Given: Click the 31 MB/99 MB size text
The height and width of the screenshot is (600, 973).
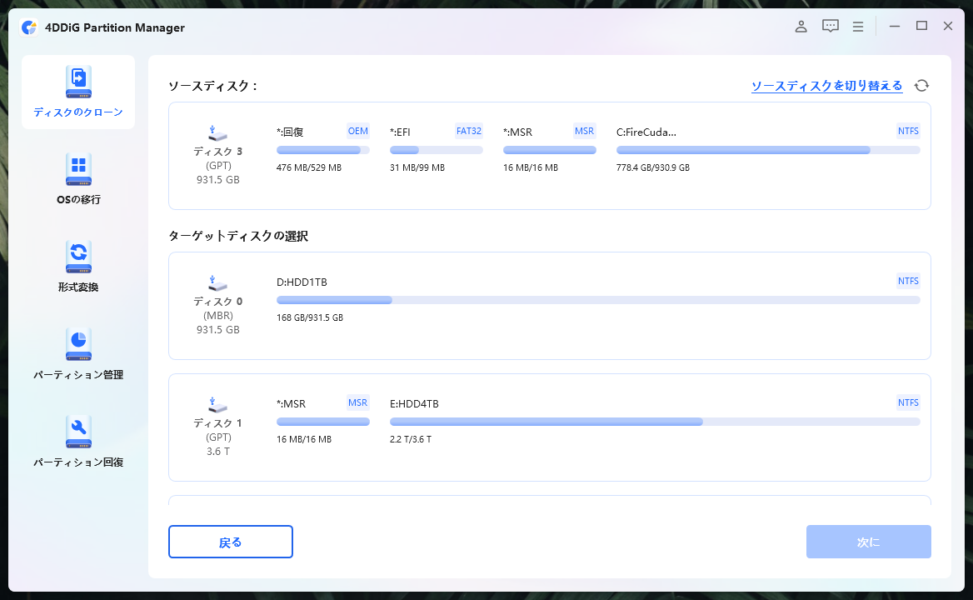Looking at the screenshot, I should click(417, 168).
